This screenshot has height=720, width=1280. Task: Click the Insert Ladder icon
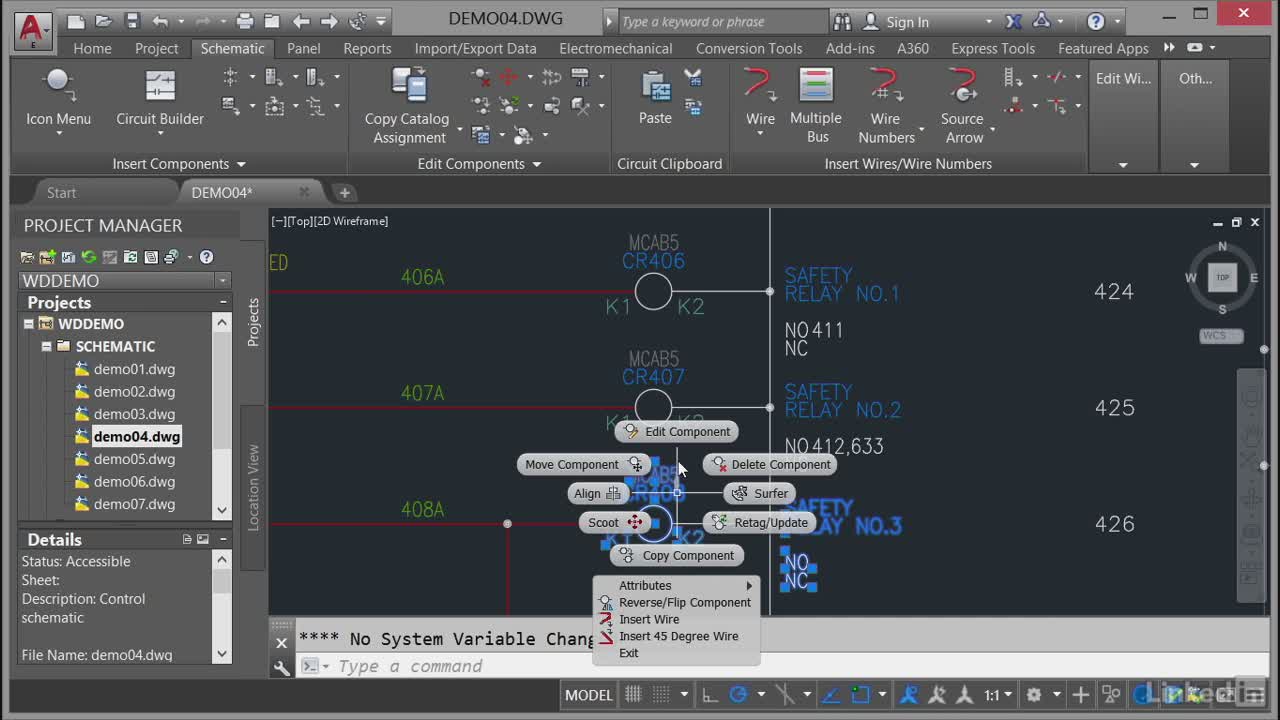point(1013,77)
